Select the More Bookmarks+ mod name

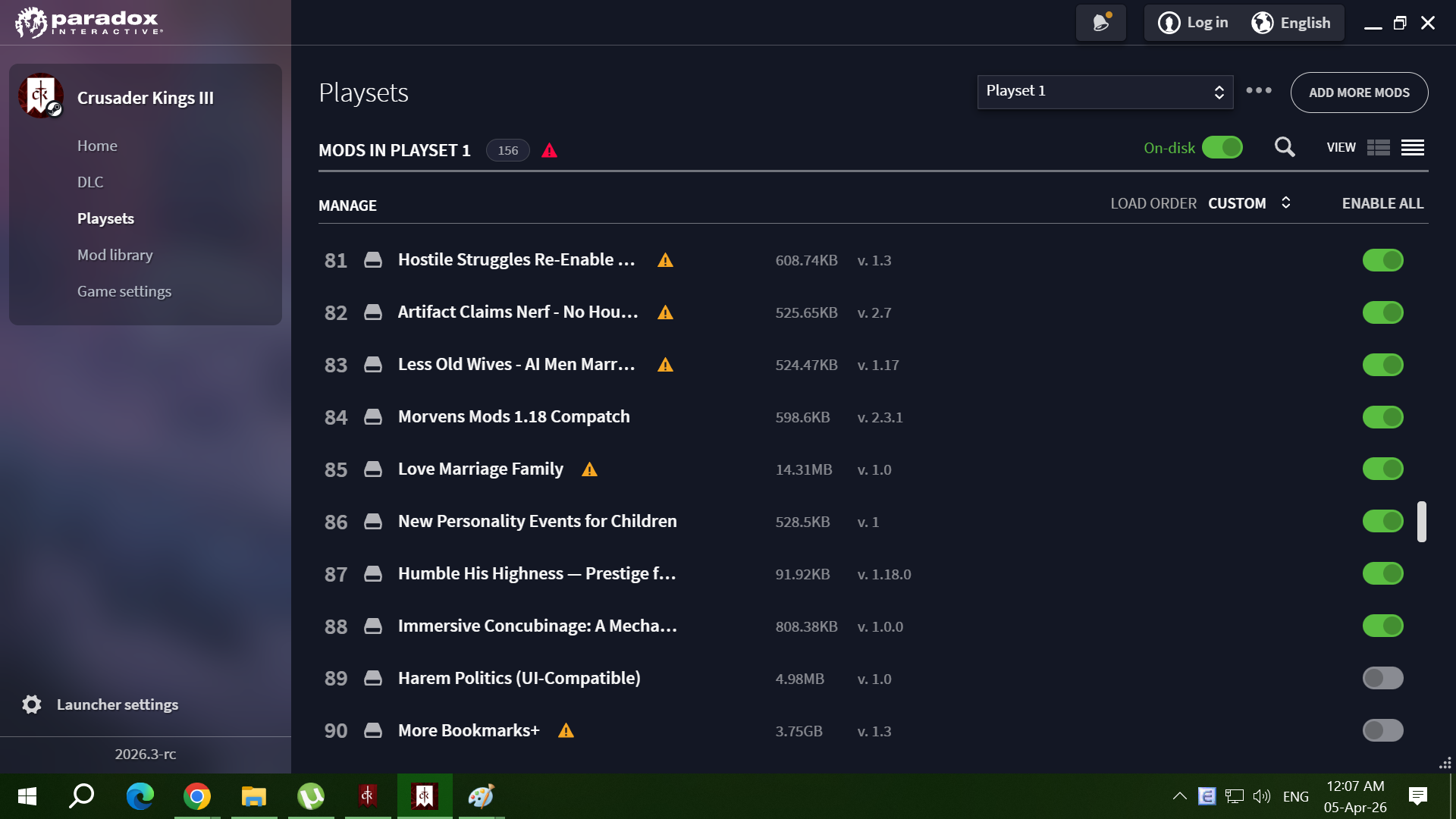[x=469, y=730]
